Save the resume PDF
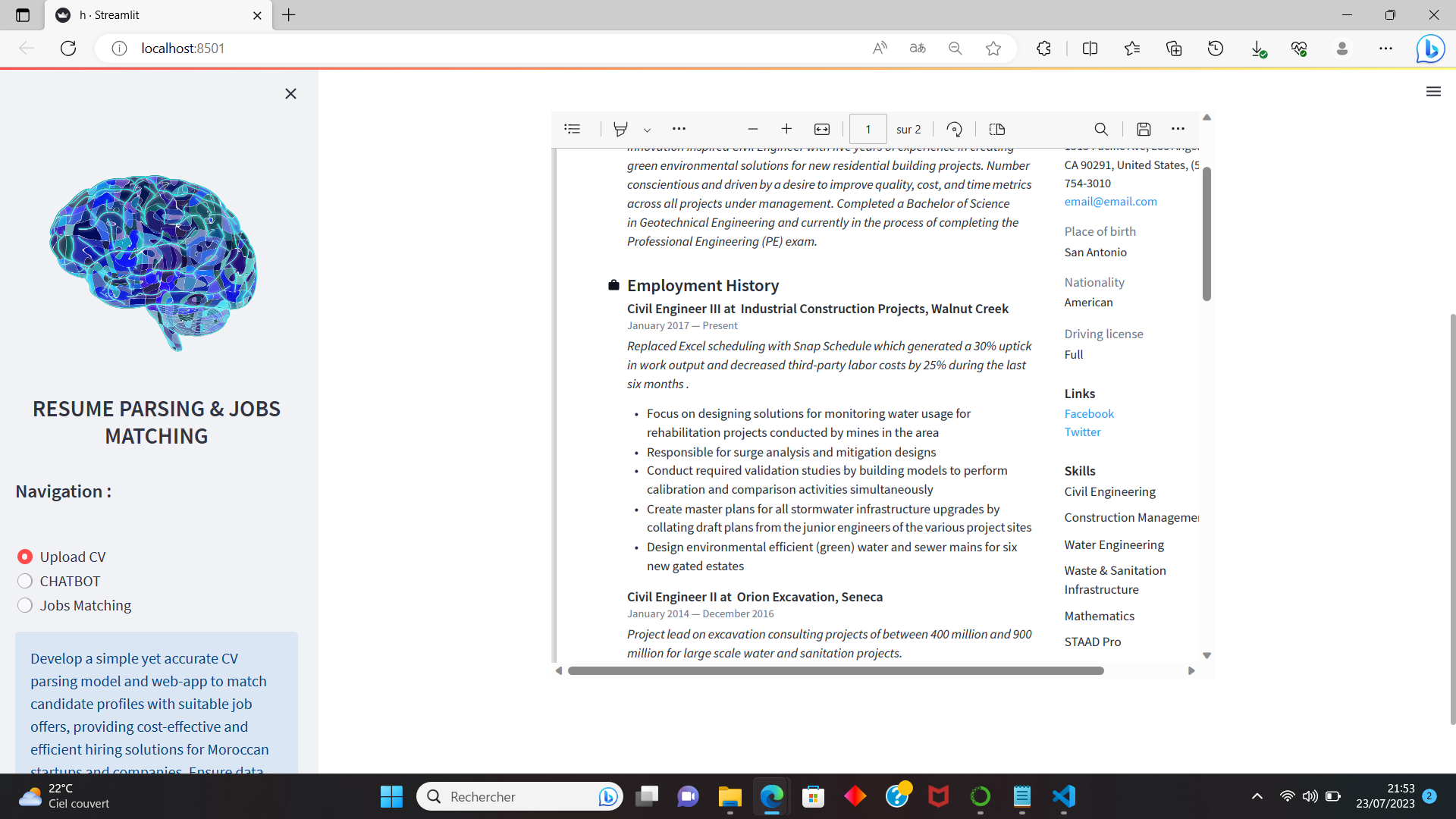This screenshot has width=1456, height=819. point(1144,129)
